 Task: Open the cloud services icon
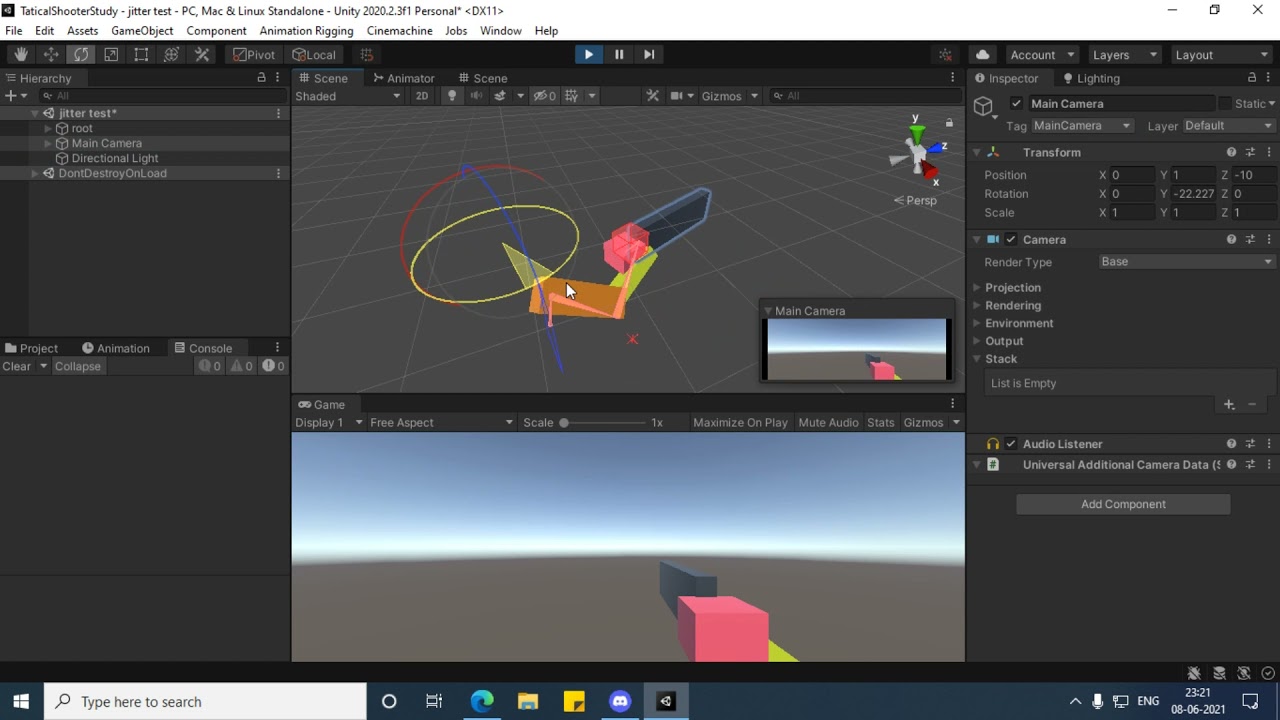[x=982, y=55]
